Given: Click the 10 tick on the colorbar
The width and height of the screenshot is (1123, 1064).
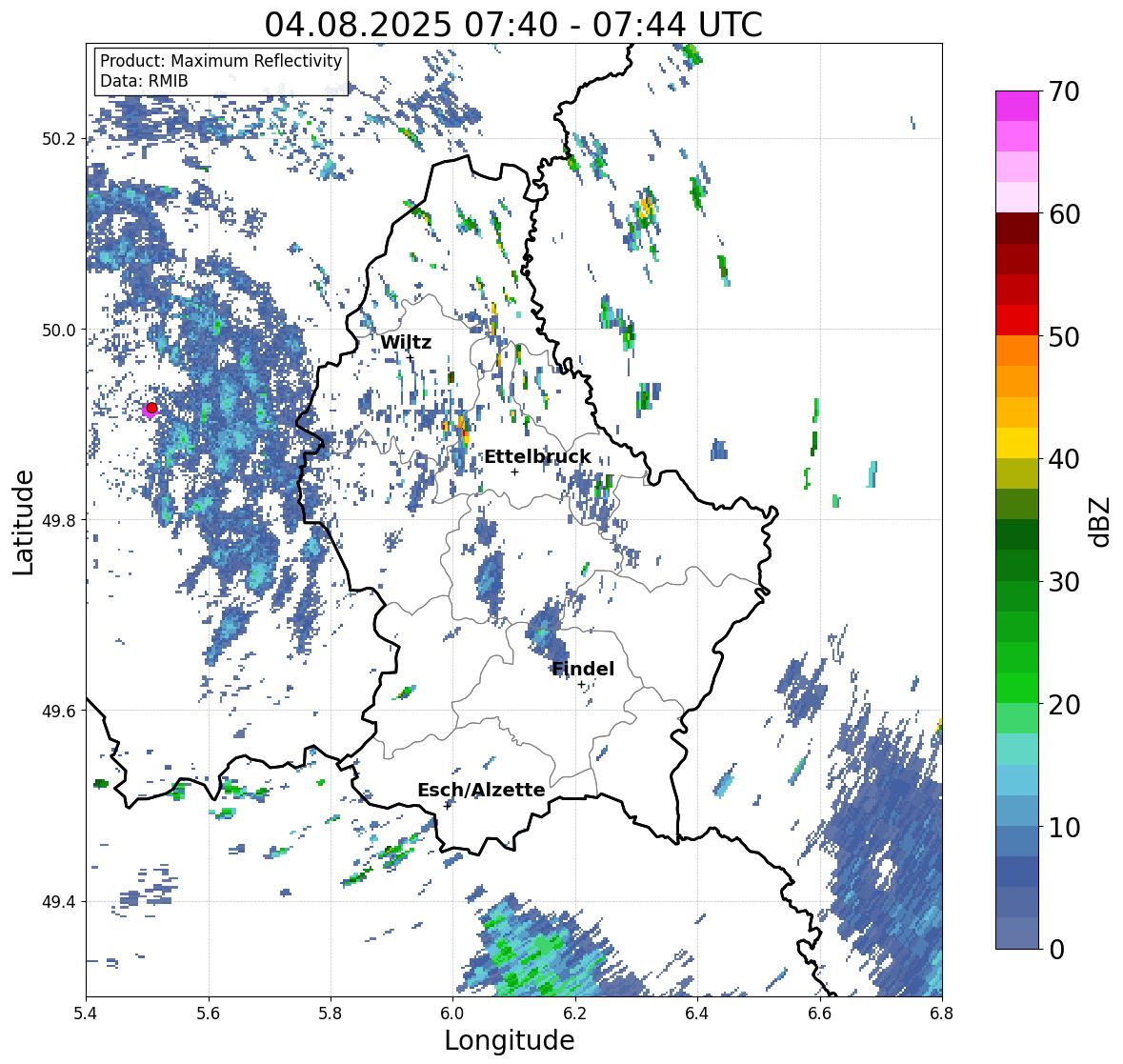Looking at the screenshot, I should click(x=1064, y=827).
